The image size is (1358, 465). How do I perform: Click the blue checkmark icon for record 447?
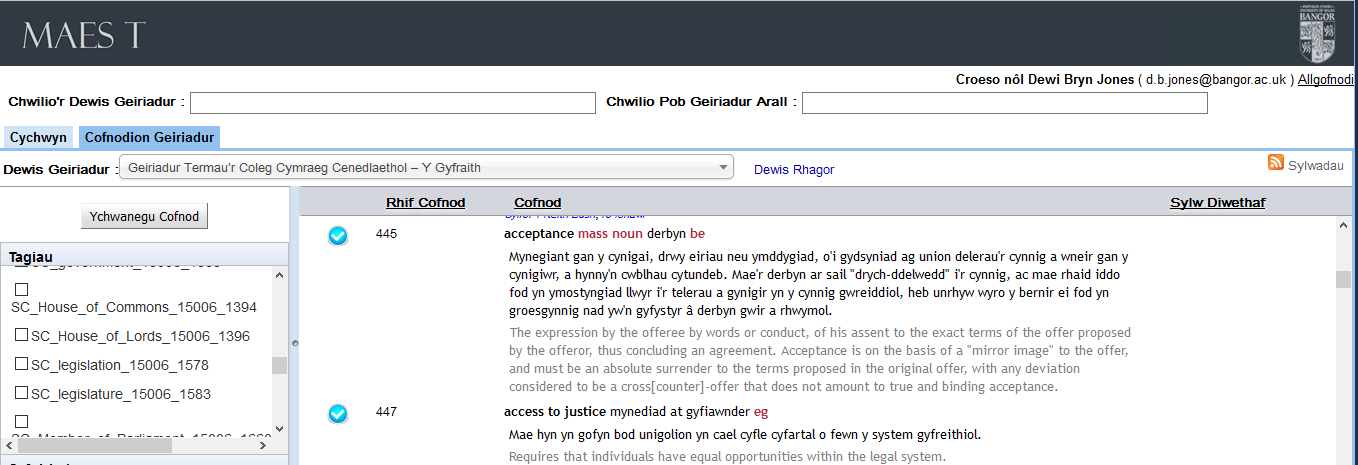[x=338, y=413]
